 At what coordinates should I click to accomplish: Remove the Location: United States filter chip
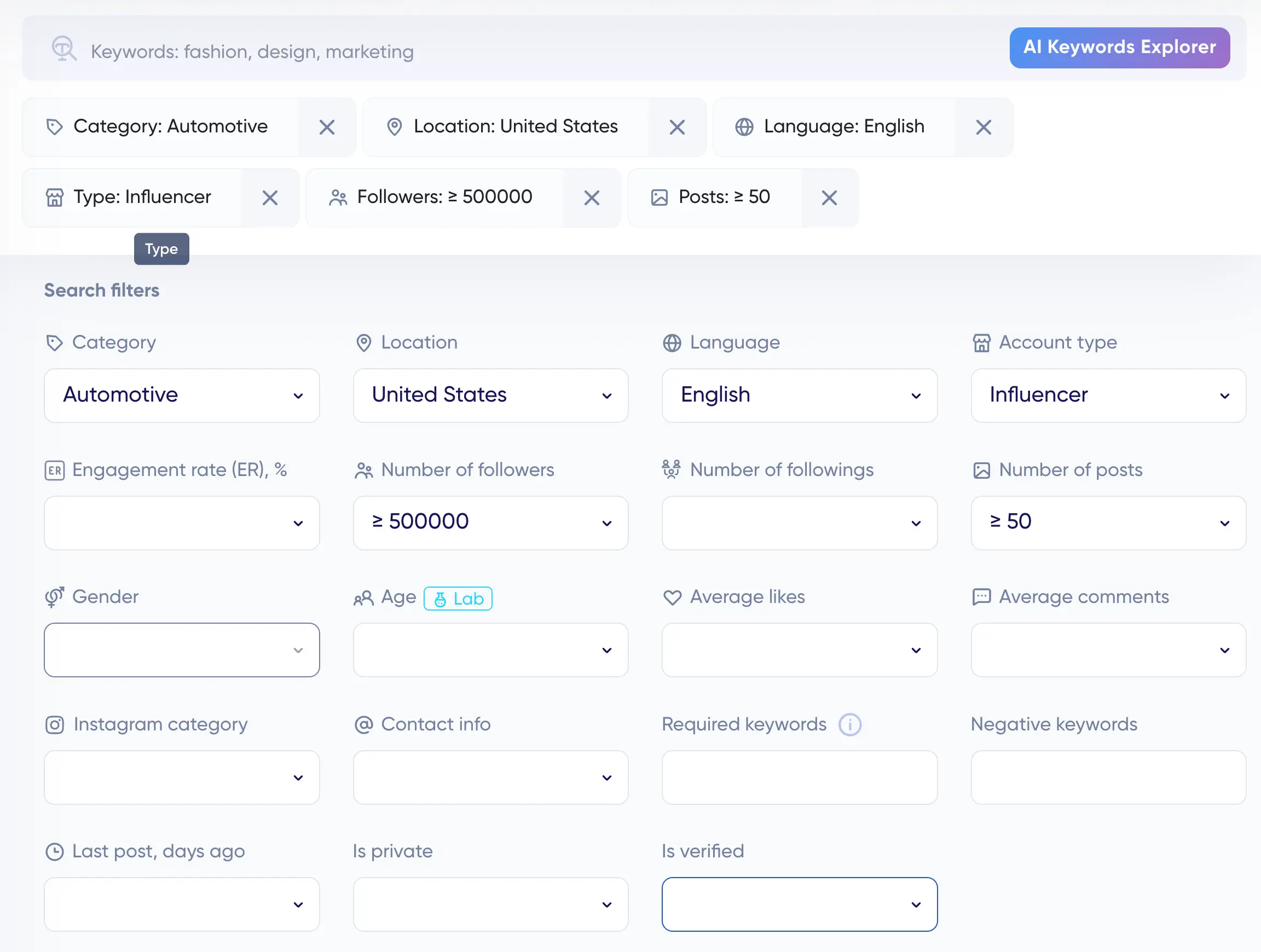point(676,127)
